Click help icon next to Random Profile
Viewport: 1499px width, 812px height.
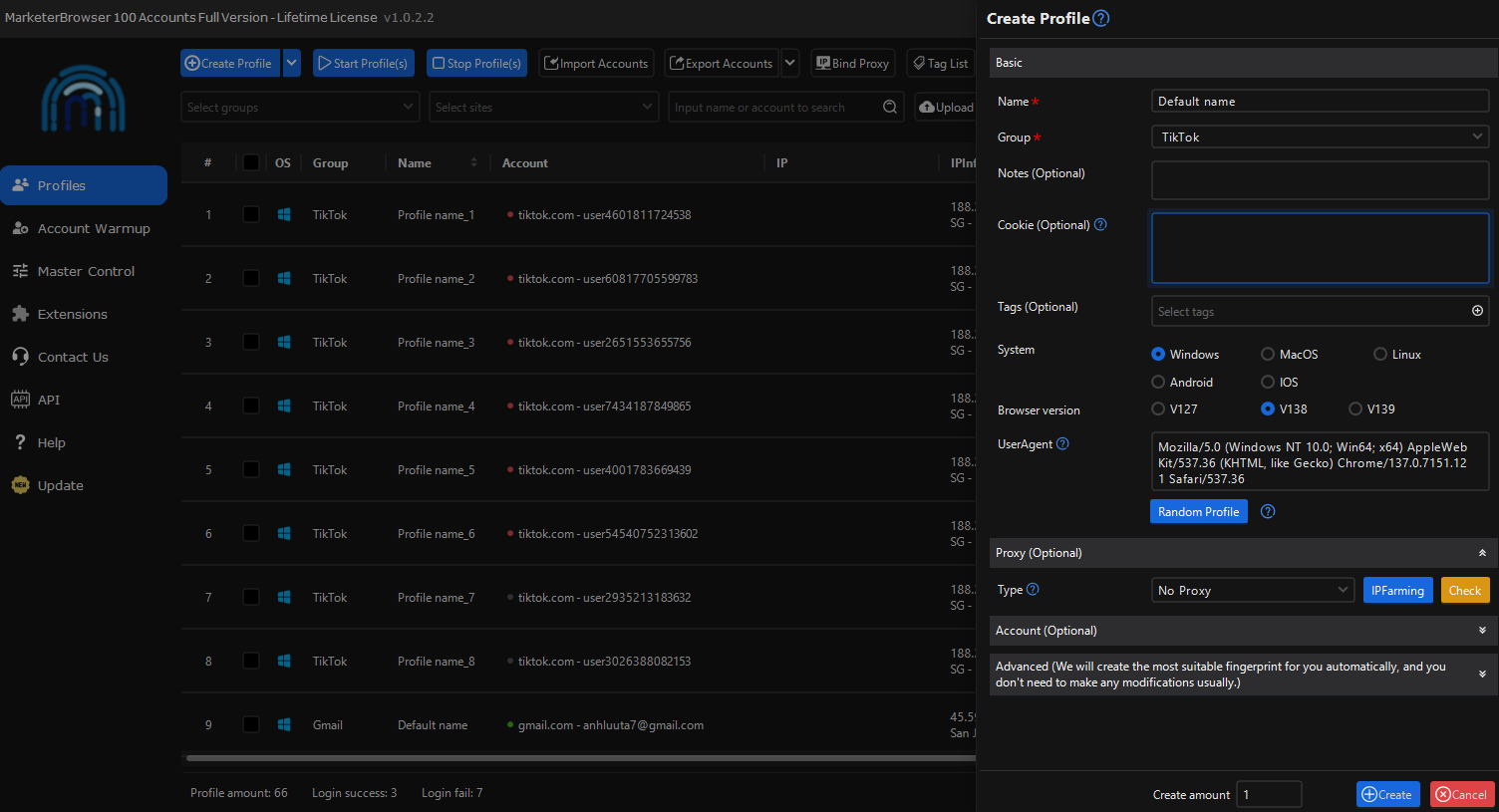coord(1268,512)
